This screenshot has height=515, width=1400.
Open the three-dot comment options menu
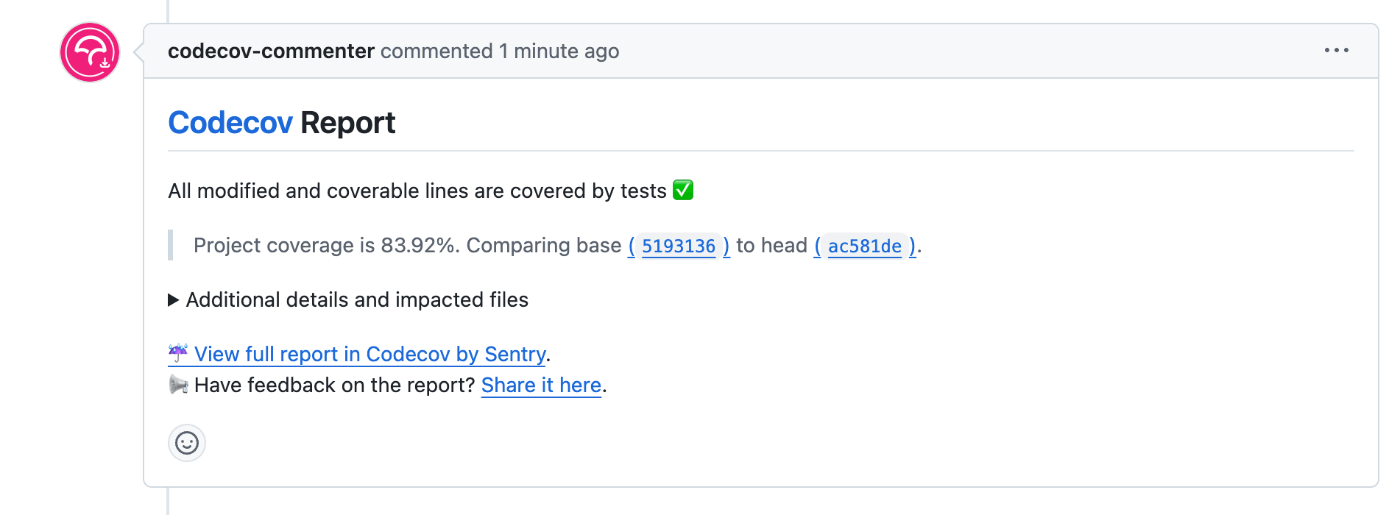point(1336,51)
